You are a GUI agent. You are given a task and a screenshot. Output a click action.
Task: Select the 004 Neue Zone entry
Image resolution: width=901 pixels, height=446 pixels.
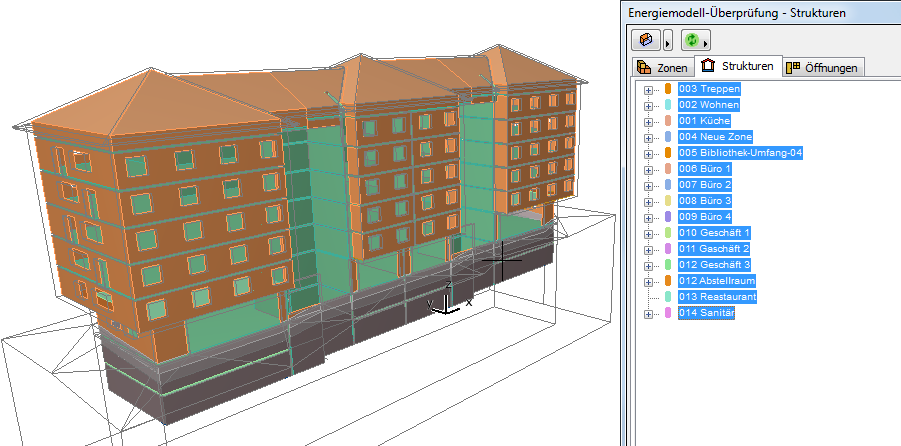(716, 137)
